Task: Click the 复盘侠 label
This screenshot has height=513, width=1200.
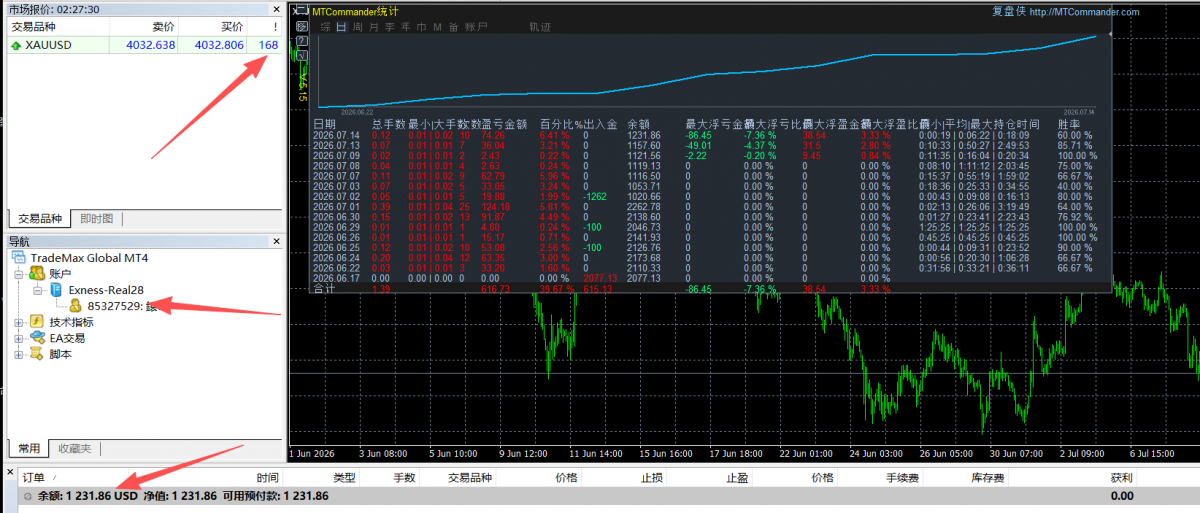Action: pos(1008,12)
